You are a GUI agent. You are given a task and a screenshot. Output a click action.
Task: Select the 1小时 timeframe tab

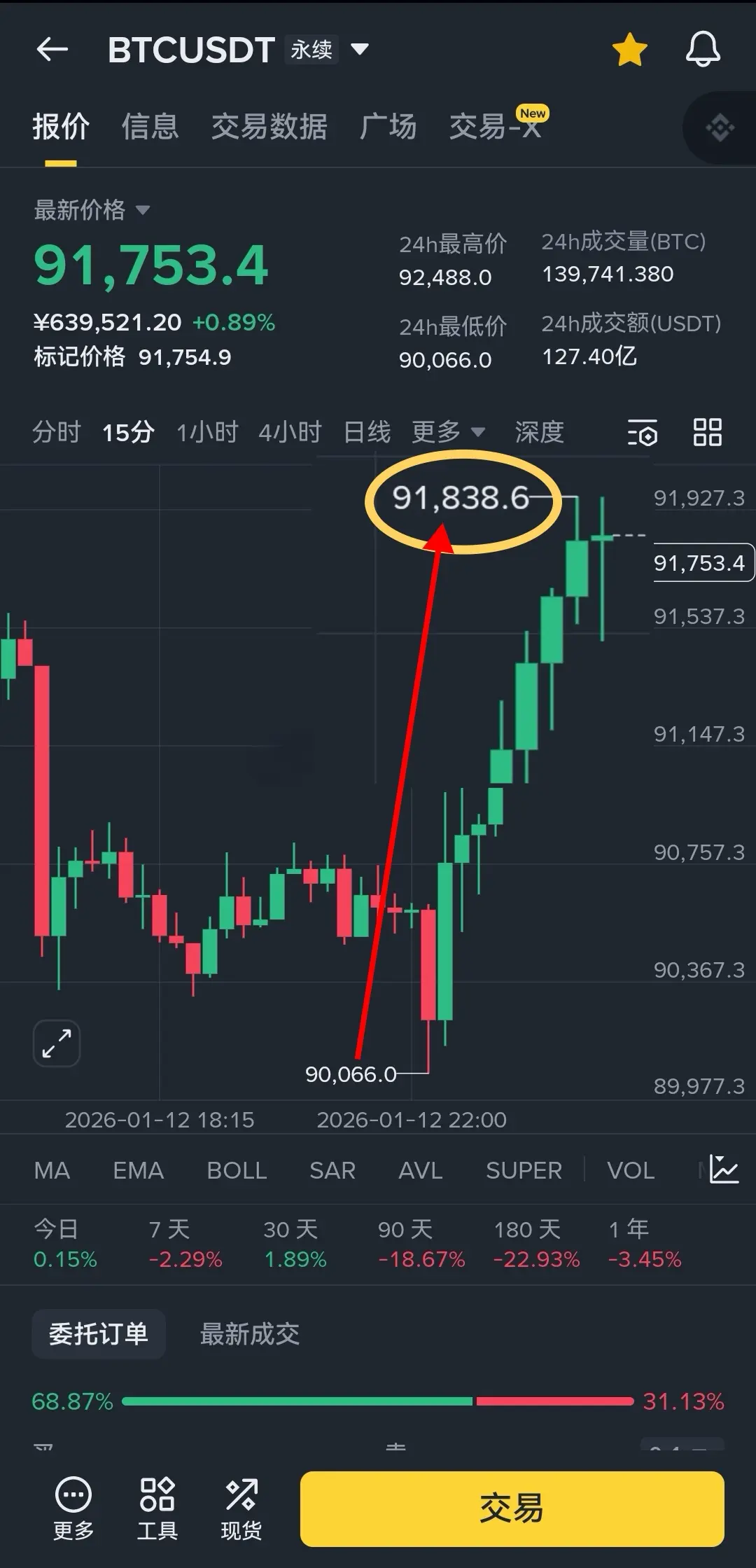[207, 432]
